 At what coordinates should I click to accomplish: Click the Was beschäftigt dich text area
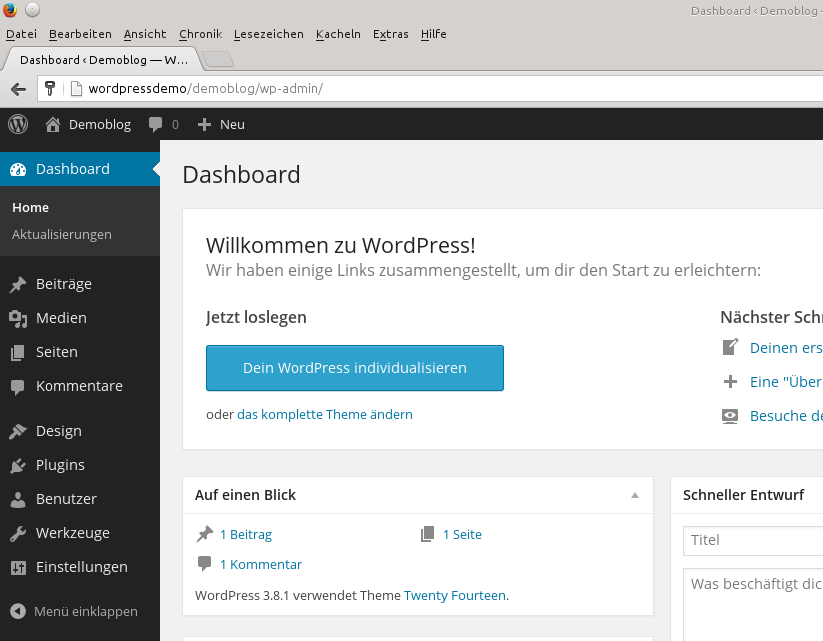(x=753, y=604)
